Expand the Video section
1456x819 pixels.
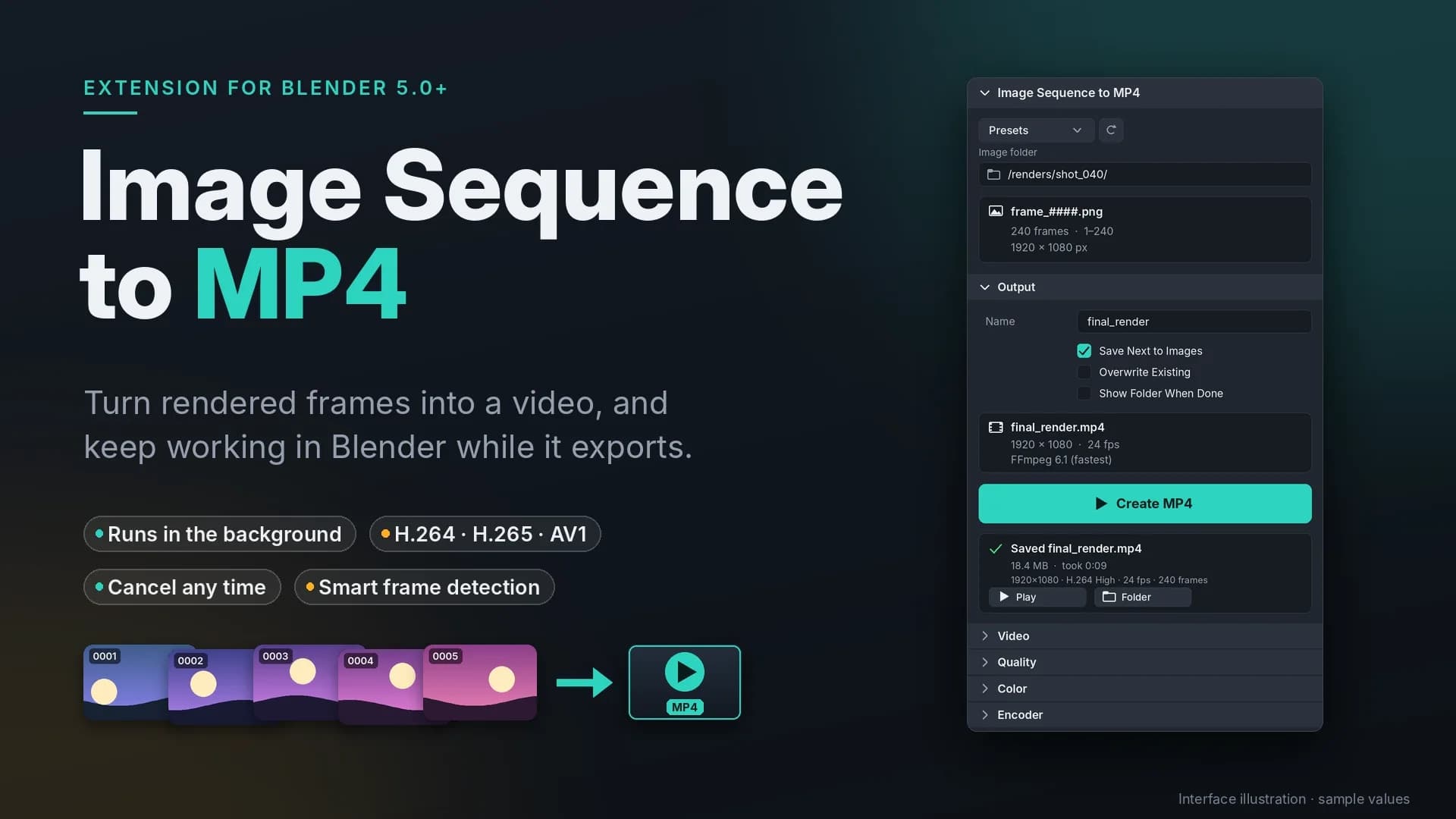(x=1145, y=635)
